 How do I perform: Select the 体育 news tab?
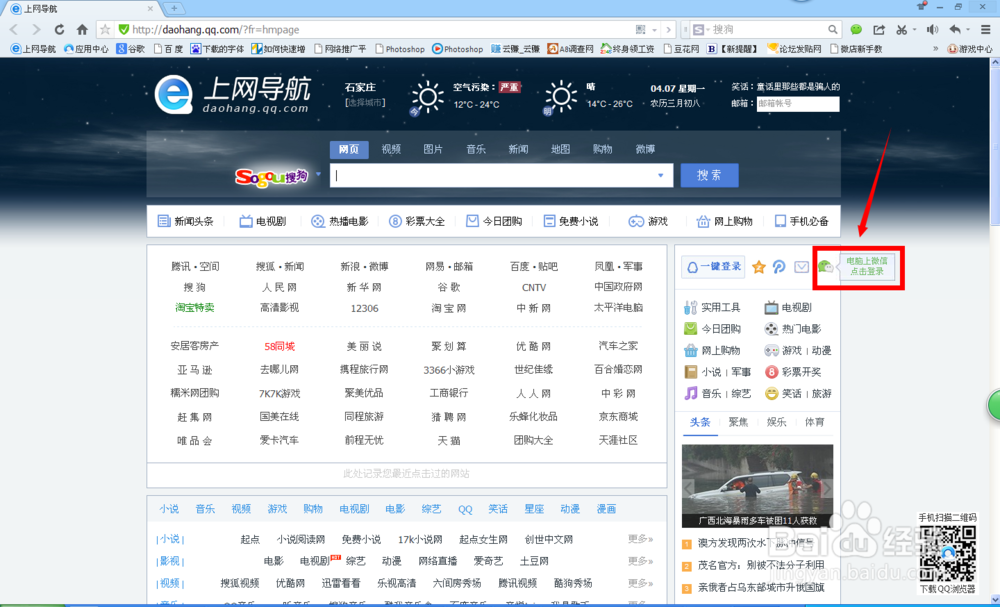click(x=814, y=422)
